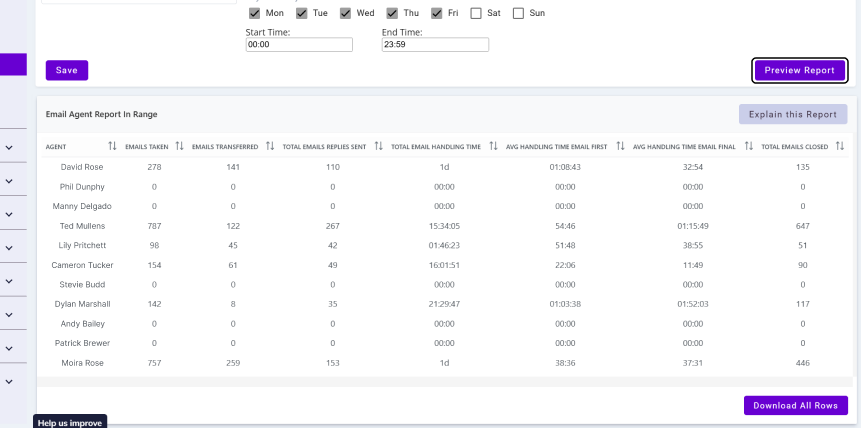Image resolution: width=861 pixels, height=428 pixels.
Task: Sort by Avg Handling Time Email Final
Action: coord(749,146)
